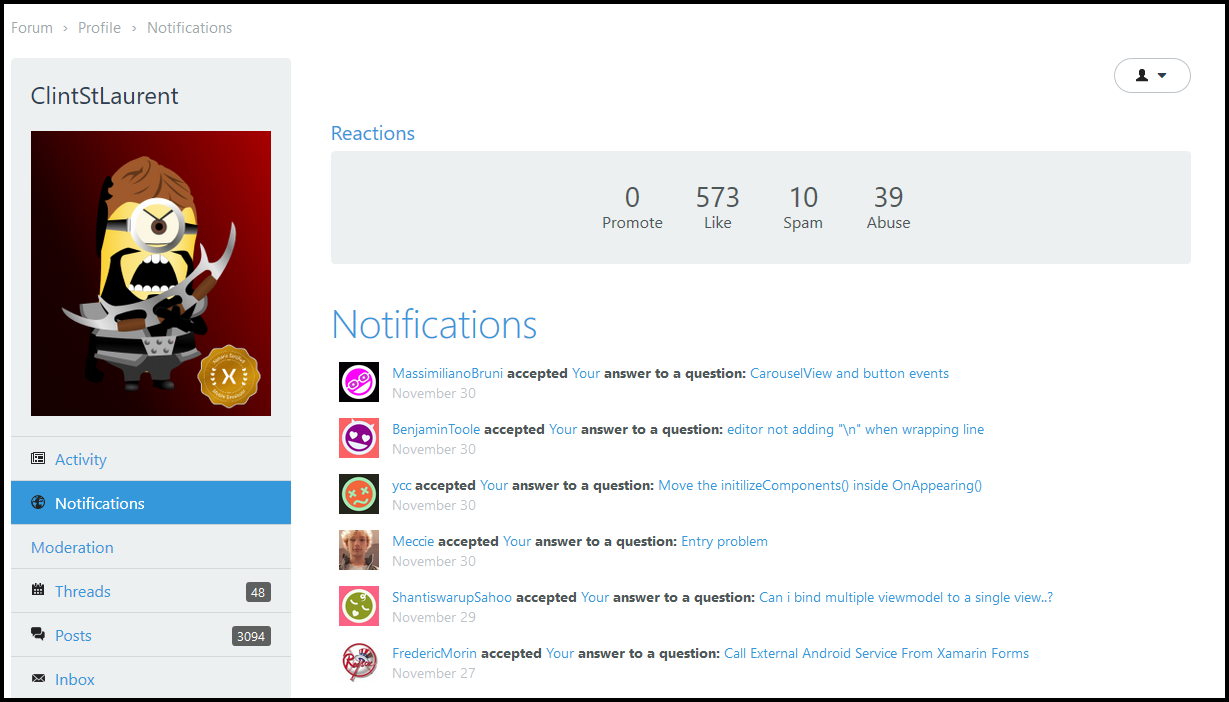This screenshot has height=702, width=1229.
Task: Click Notifications breadcrumb link
Action: click(x=190, y=28)
